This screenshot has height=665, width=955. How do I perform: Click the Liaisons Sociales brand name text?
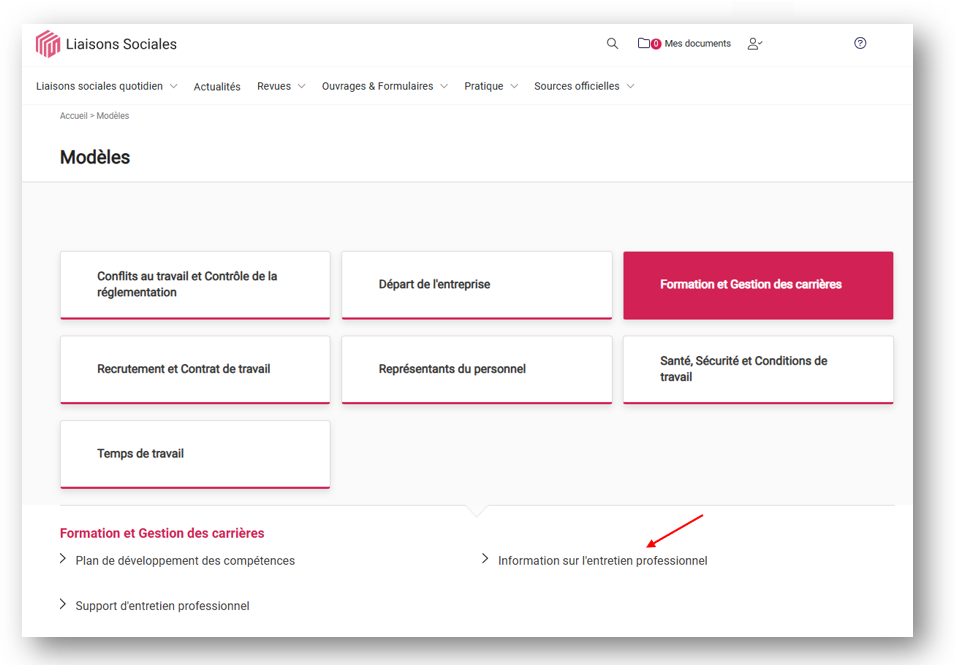pos(121,44)
